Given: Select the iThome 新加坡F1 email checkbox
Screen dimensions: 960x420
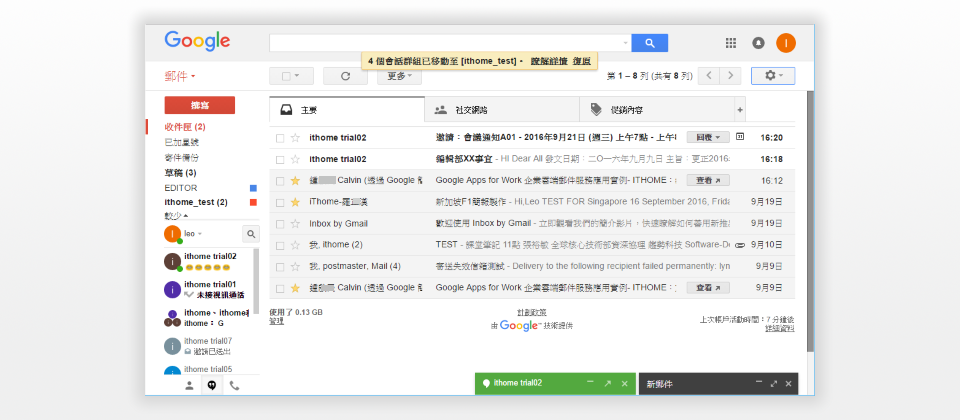Looking at the screenshot, I should click(280, 203).
